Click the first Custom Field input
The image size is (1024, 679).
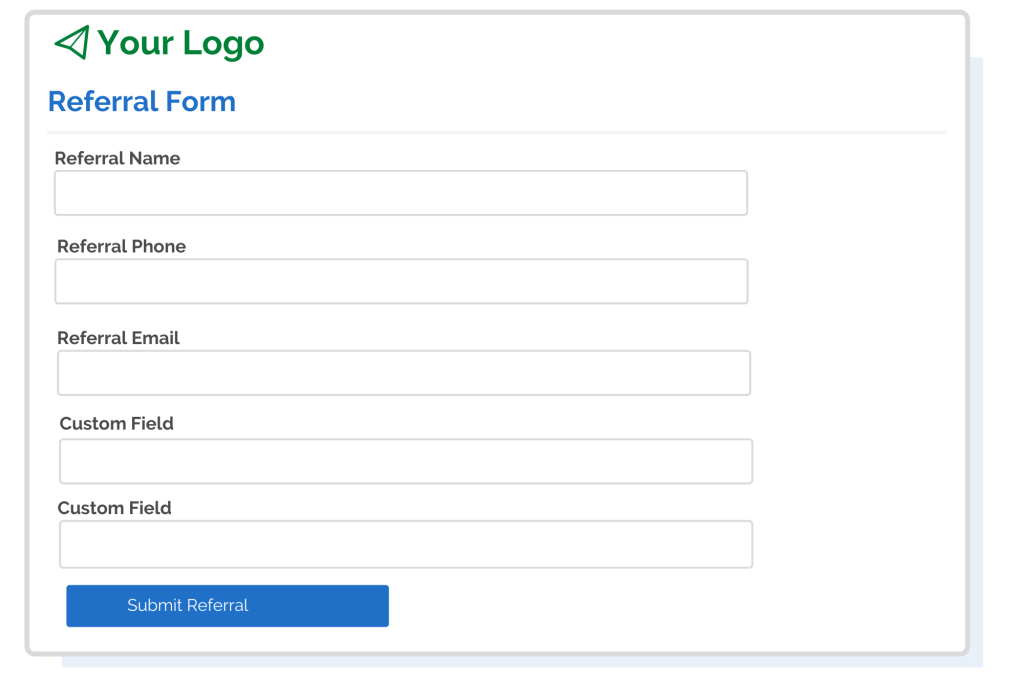point(405,461)
